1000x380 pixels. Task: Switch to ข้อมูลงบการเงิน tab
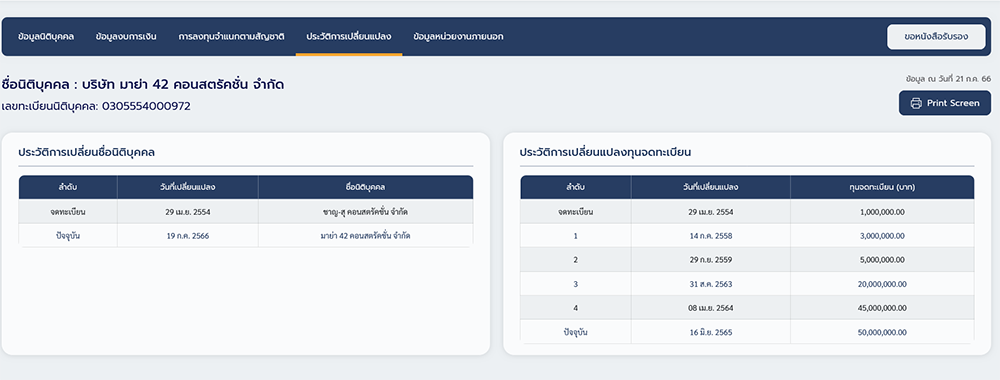coord(126,37)
